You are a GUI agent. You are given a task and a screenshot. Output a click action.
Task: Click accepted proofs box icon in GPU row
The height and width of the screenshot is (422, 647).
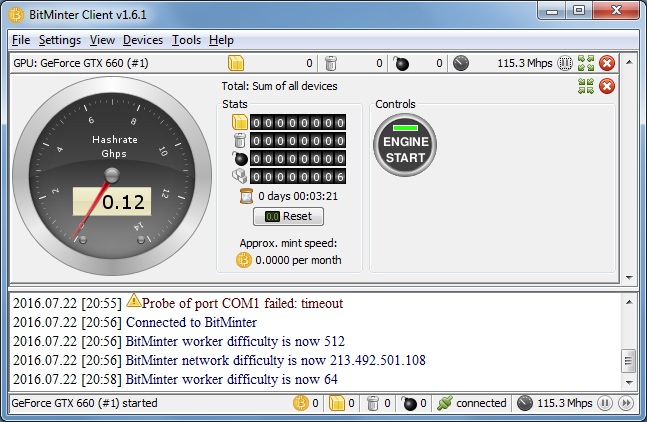click(236, 63)
